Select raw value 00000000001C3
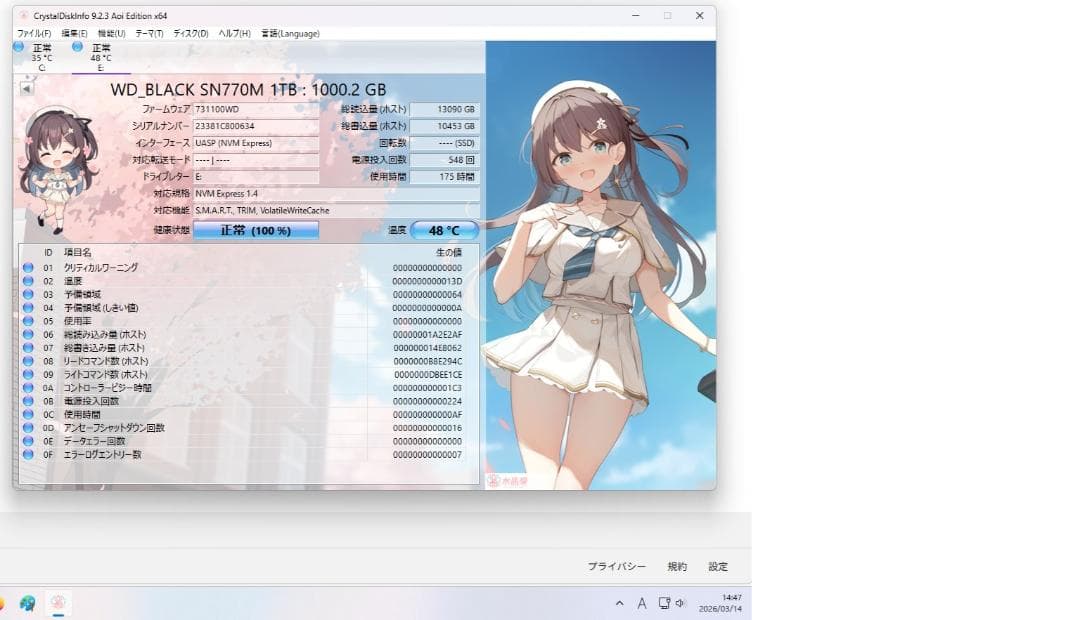This screenshot has width=1080, height=620. coord(427,388)
